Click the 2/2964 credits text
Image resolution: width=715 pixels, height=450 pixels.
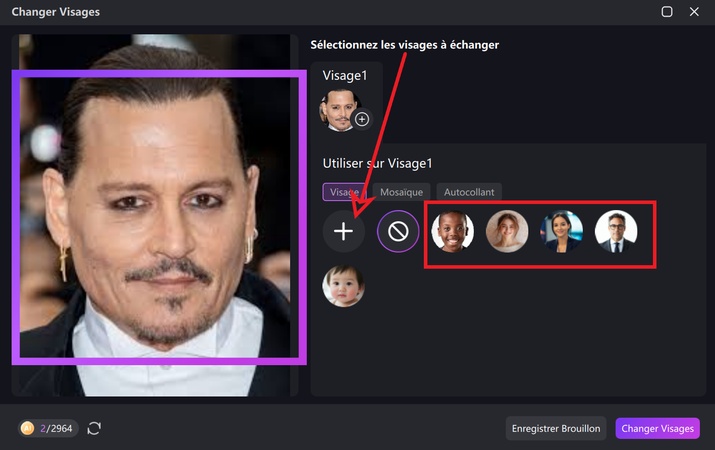(56, 429)
